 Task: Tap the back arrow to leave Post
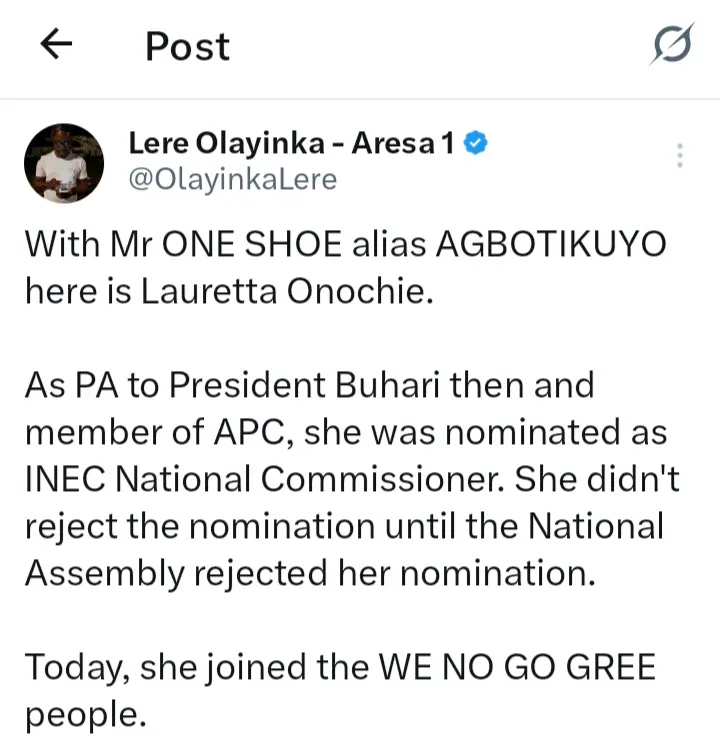57,45
